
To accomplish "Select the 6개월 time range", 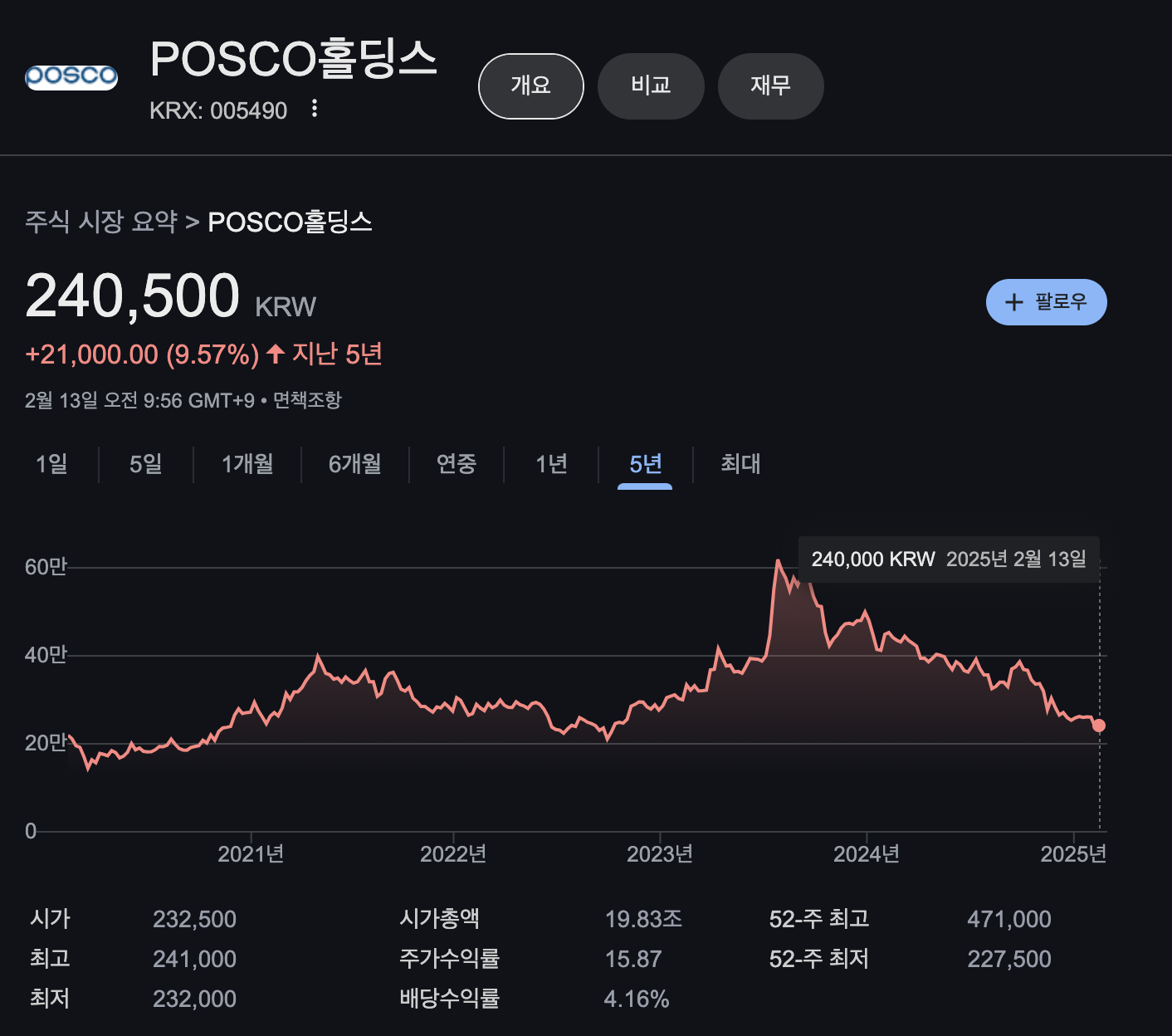I will coord(355,464).
